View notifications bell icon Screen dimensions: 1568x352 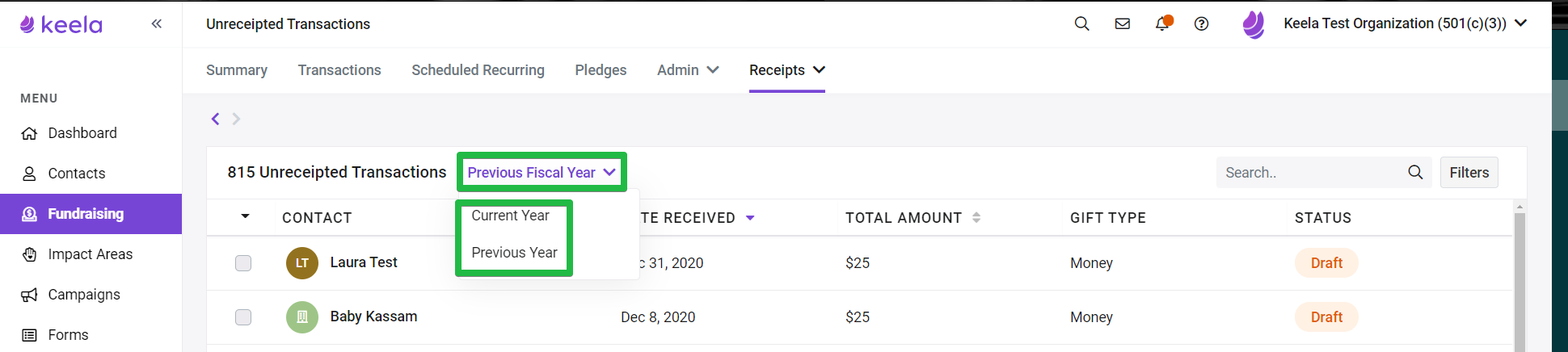coord(1162,23)
